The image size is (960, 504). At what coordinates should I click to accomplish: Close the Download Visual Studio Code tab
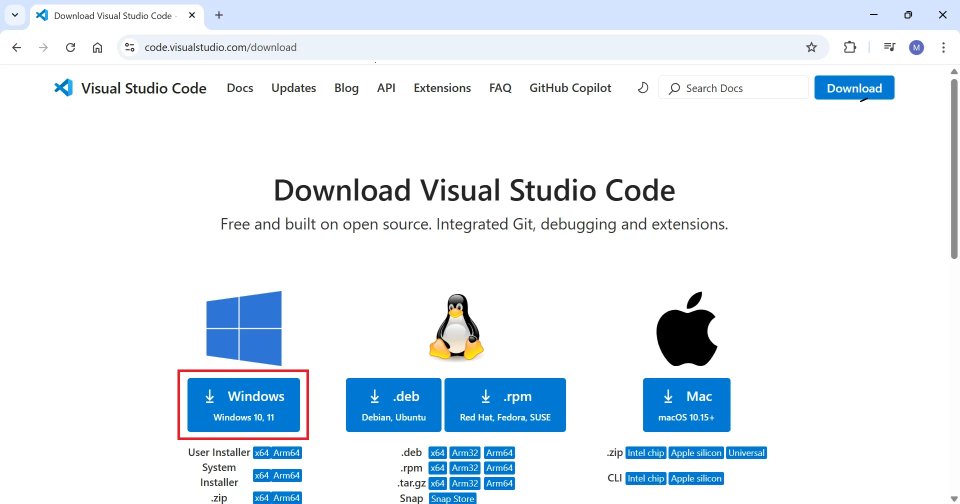192,15
